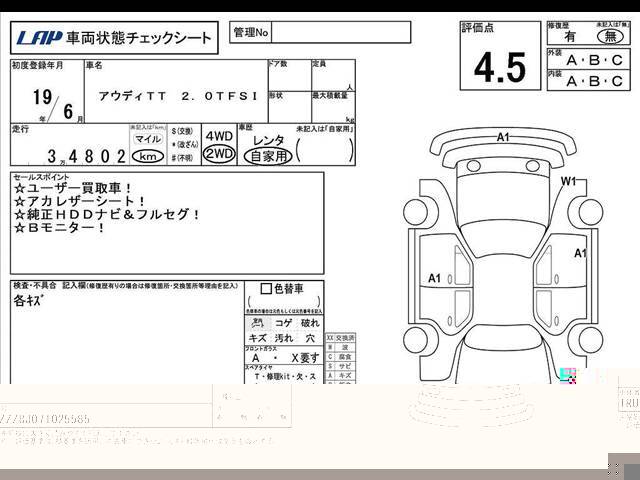Select 有 under 修復歴
Image resolution: width=640 pixels, height=480 pixels.
click(570, 37)
